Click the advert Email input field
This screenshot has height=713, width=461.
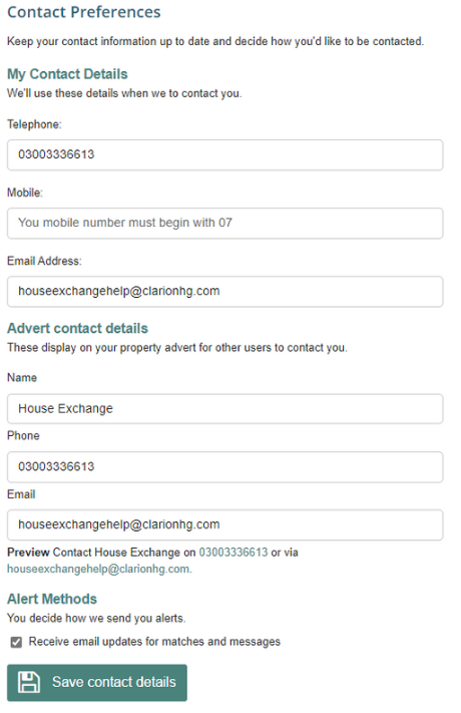[x=225, y=525]
